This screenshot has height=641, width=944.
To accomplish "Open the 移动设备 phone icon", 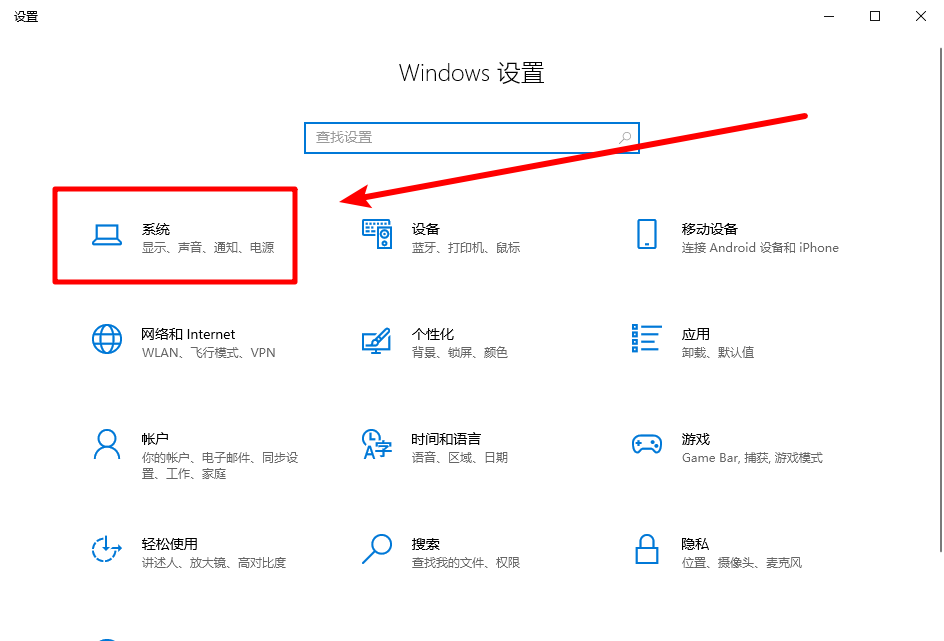I will [x=647, y=234].
